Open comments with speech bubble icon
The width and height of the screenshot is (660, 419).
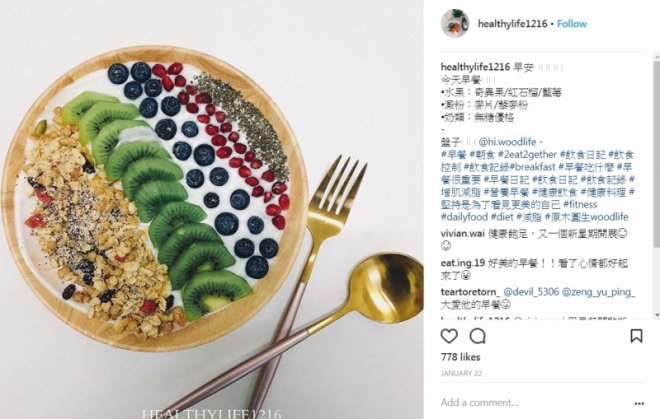(x=478, y=336)
